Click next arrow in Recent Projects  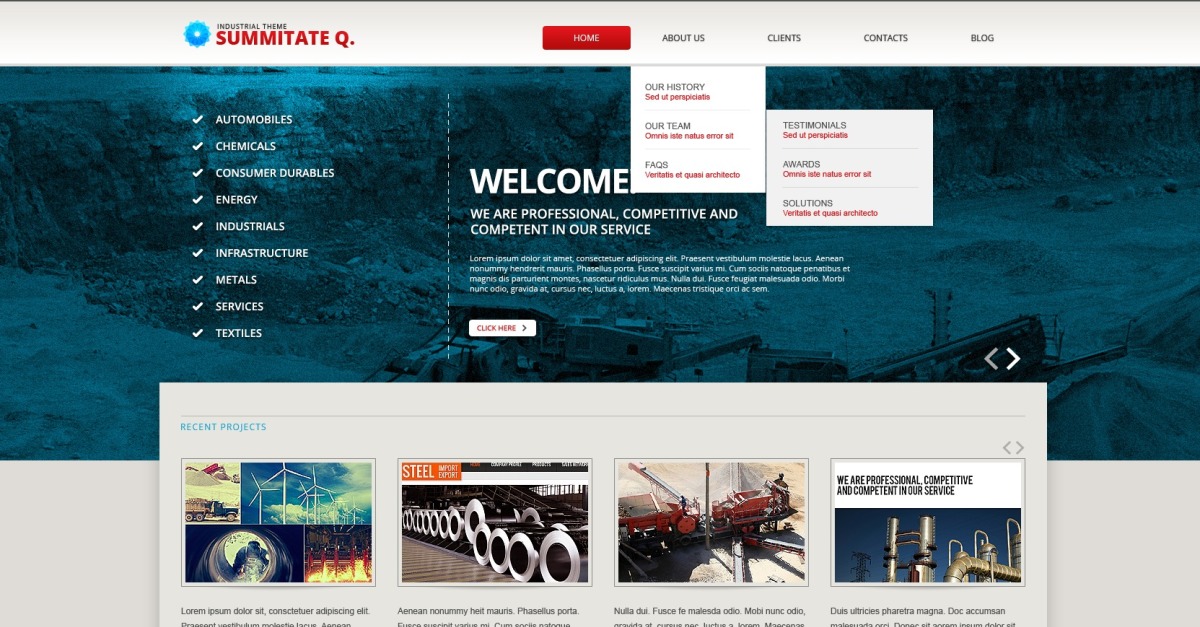pyautogui.click(x=1020, y=448)
